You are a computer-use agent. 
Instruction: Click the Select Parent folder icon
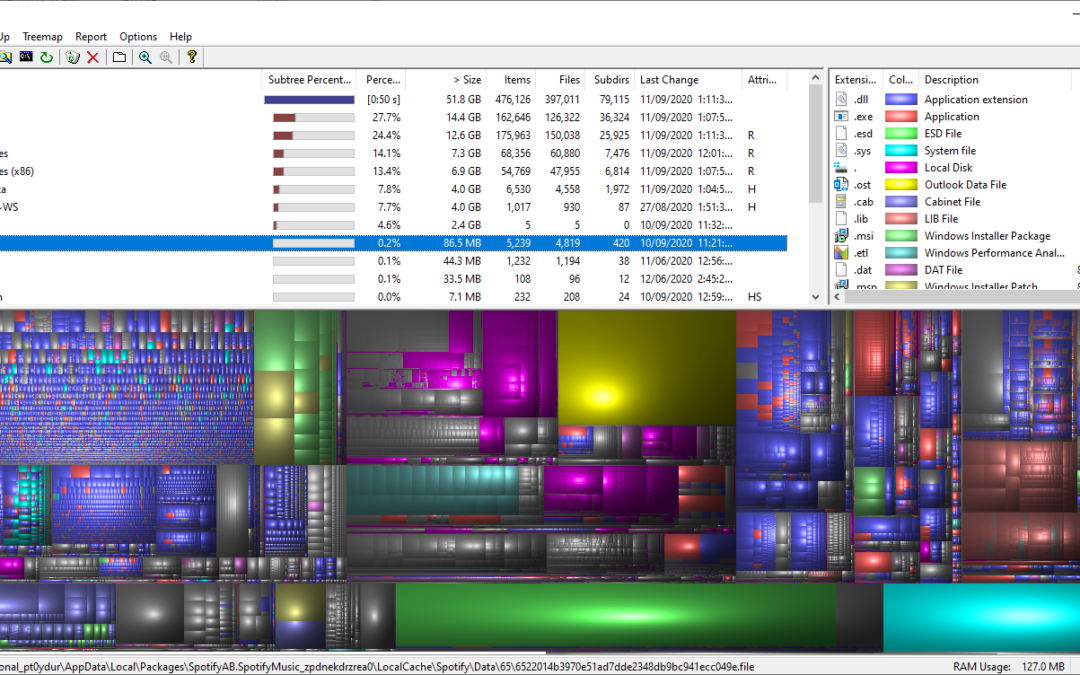tap(119, 57)
